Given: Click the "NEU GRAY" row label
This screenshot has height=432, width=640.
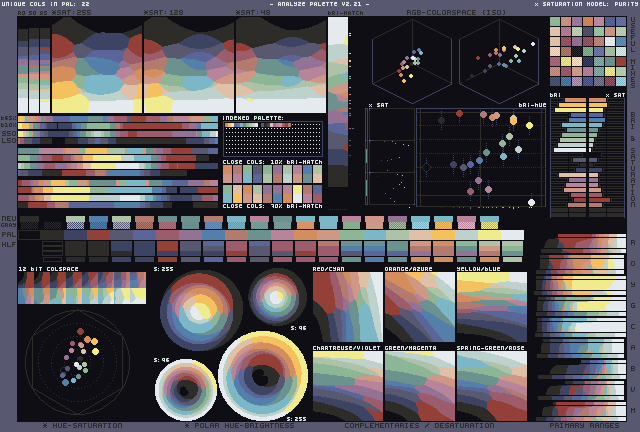Looking at the screenshot, I should pos(9,222).
